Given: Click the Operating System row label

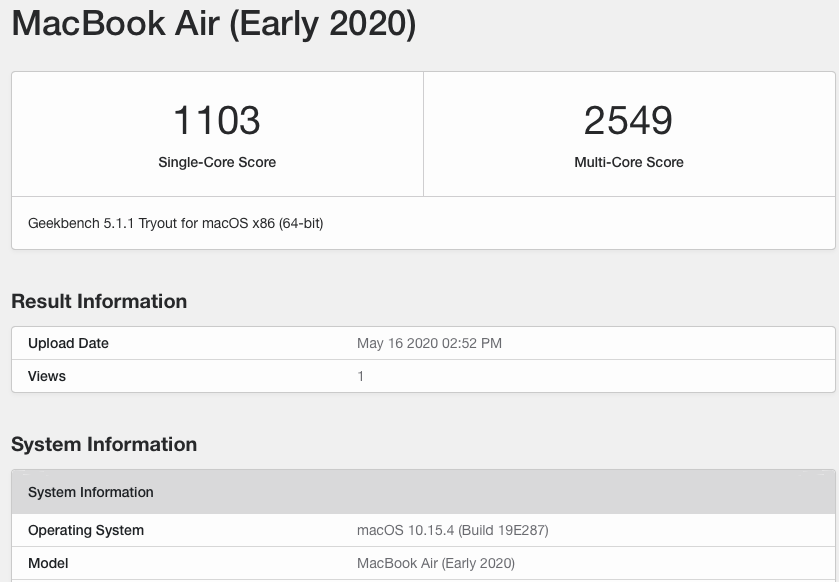Looking at the screenshot, I should [x=86, y=530].
